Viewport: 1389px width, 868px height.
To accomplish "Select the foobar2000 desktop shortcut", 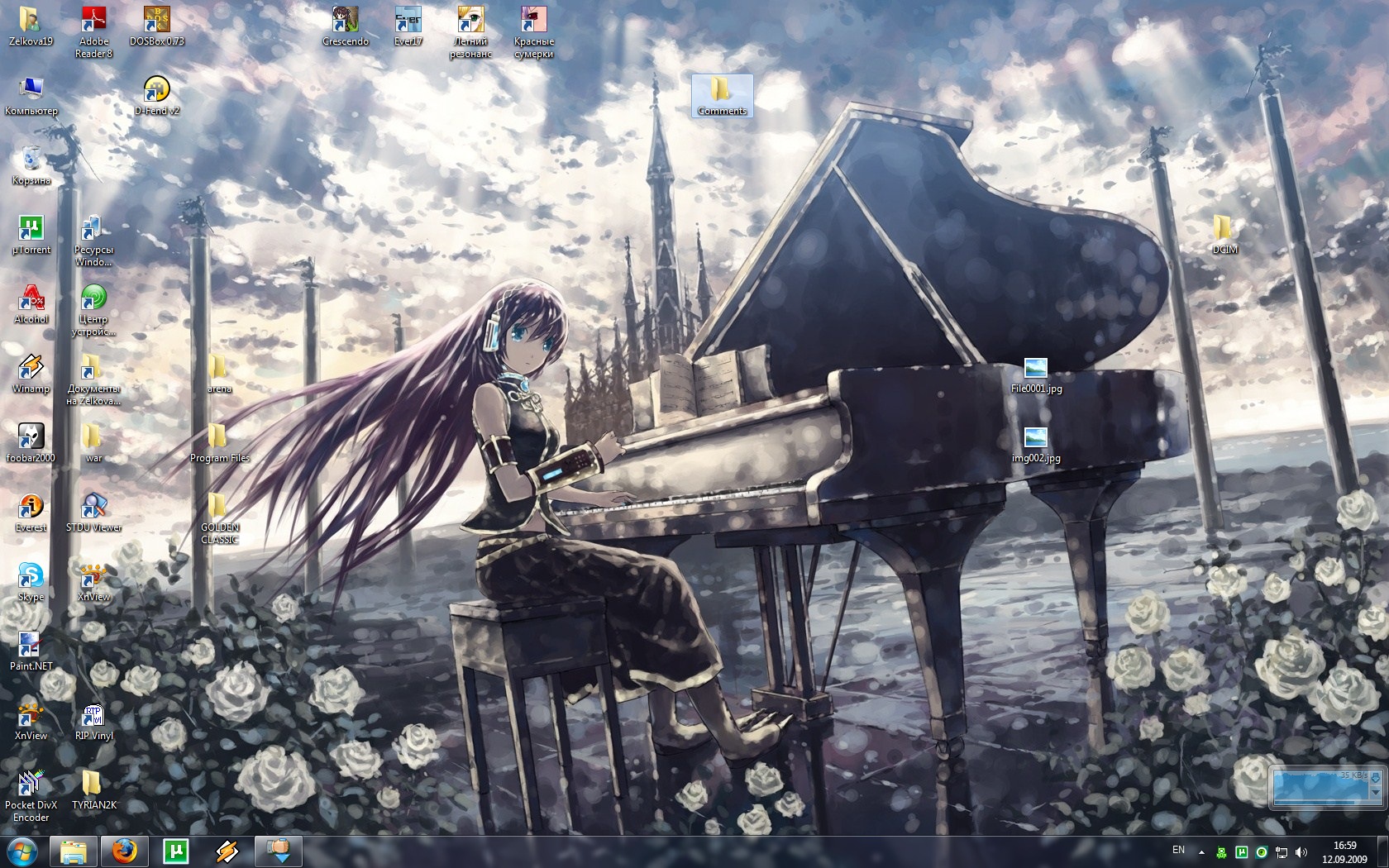I will 31,443.
